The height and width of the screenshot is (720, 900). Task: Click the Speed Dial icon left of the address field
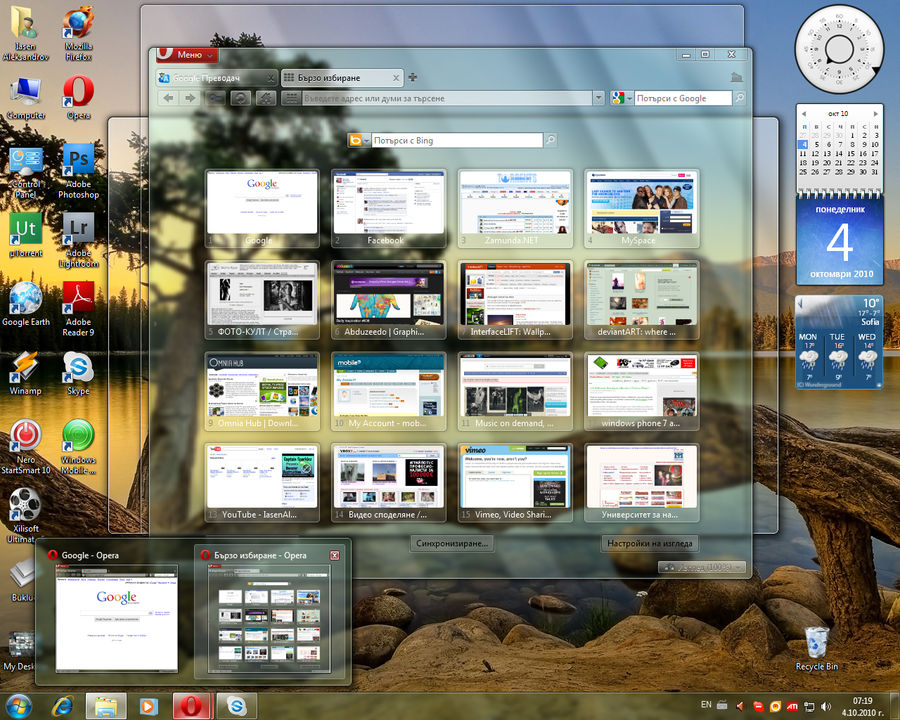(291, 98)
